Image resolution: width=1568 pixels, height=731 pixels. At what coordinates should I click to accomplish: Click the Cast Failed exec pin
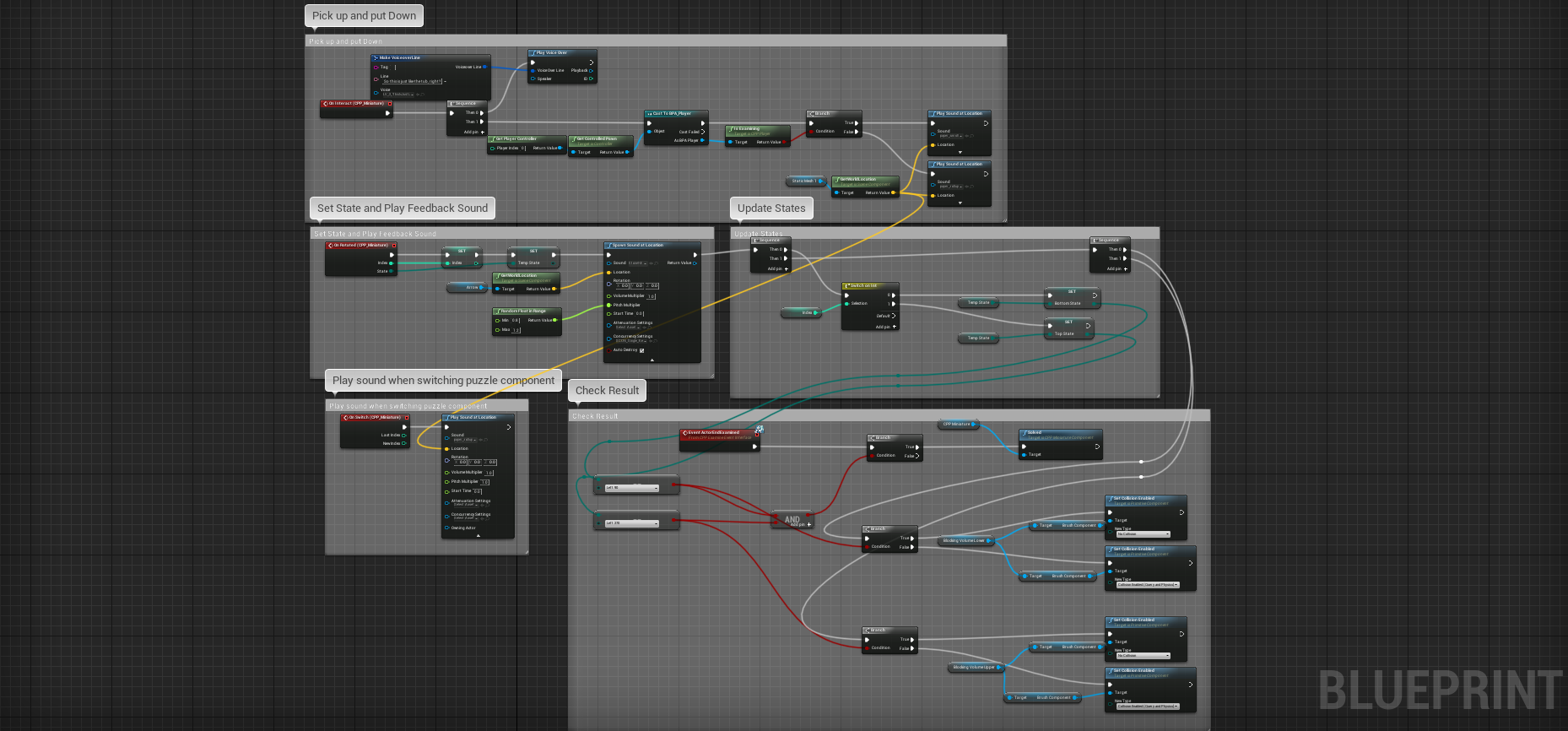703,132
